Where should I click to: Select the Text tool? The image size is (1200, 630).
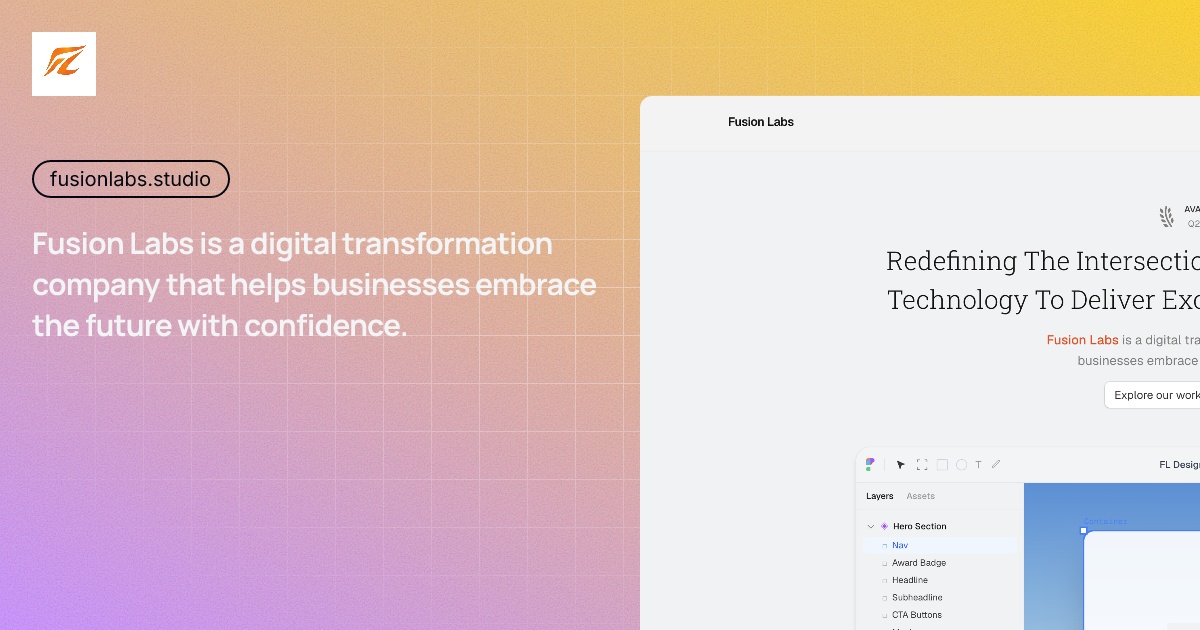(978, 464)
